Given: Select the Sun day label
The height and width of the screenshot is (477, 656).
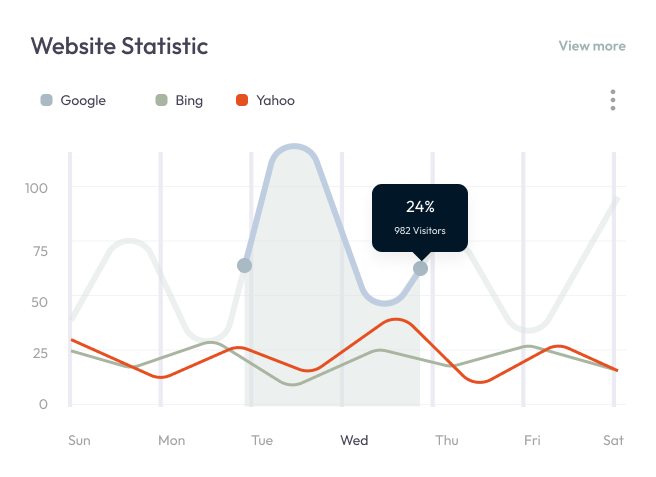Looking at the screenshot, I should (x=79, y=440).
